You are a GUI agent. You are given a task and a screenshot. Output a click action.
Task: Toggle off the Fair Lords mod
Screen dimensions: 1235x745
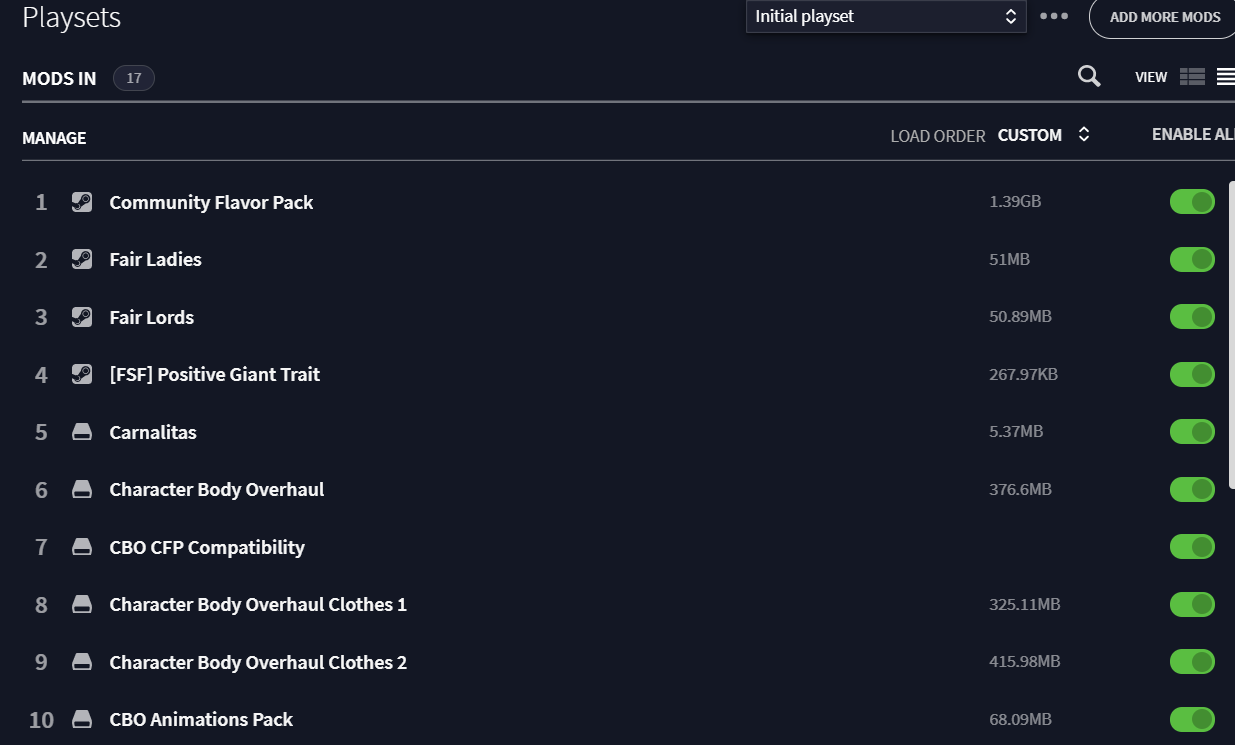[1192, 317]
